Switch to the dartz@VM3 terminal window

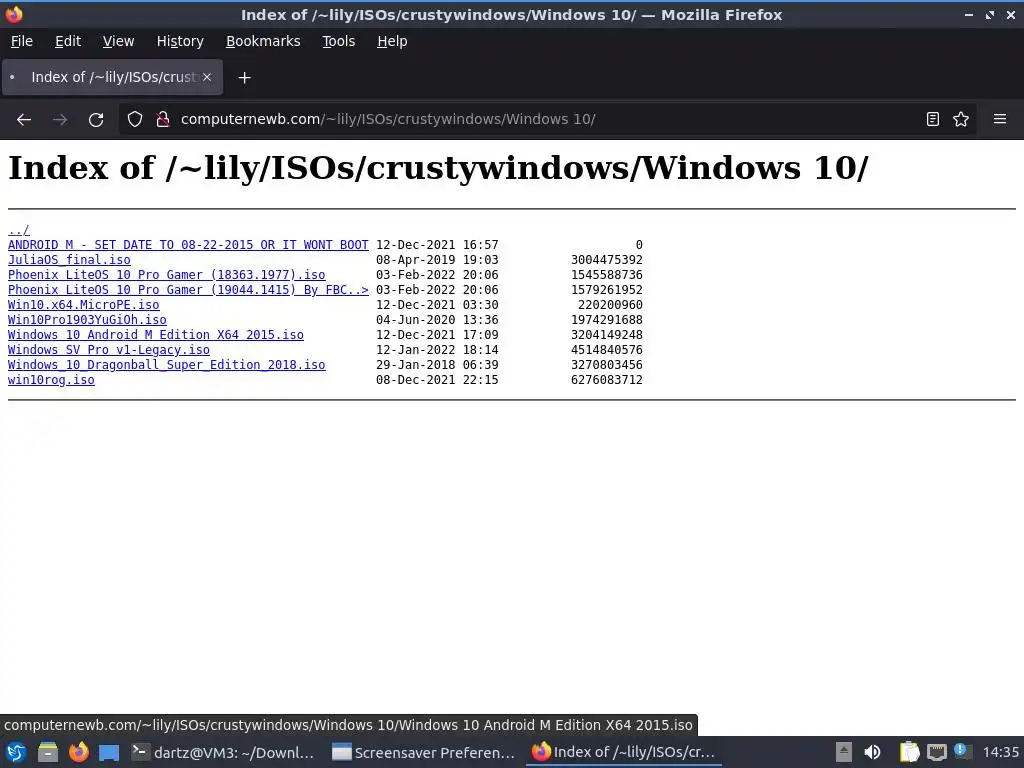point(223,752)
